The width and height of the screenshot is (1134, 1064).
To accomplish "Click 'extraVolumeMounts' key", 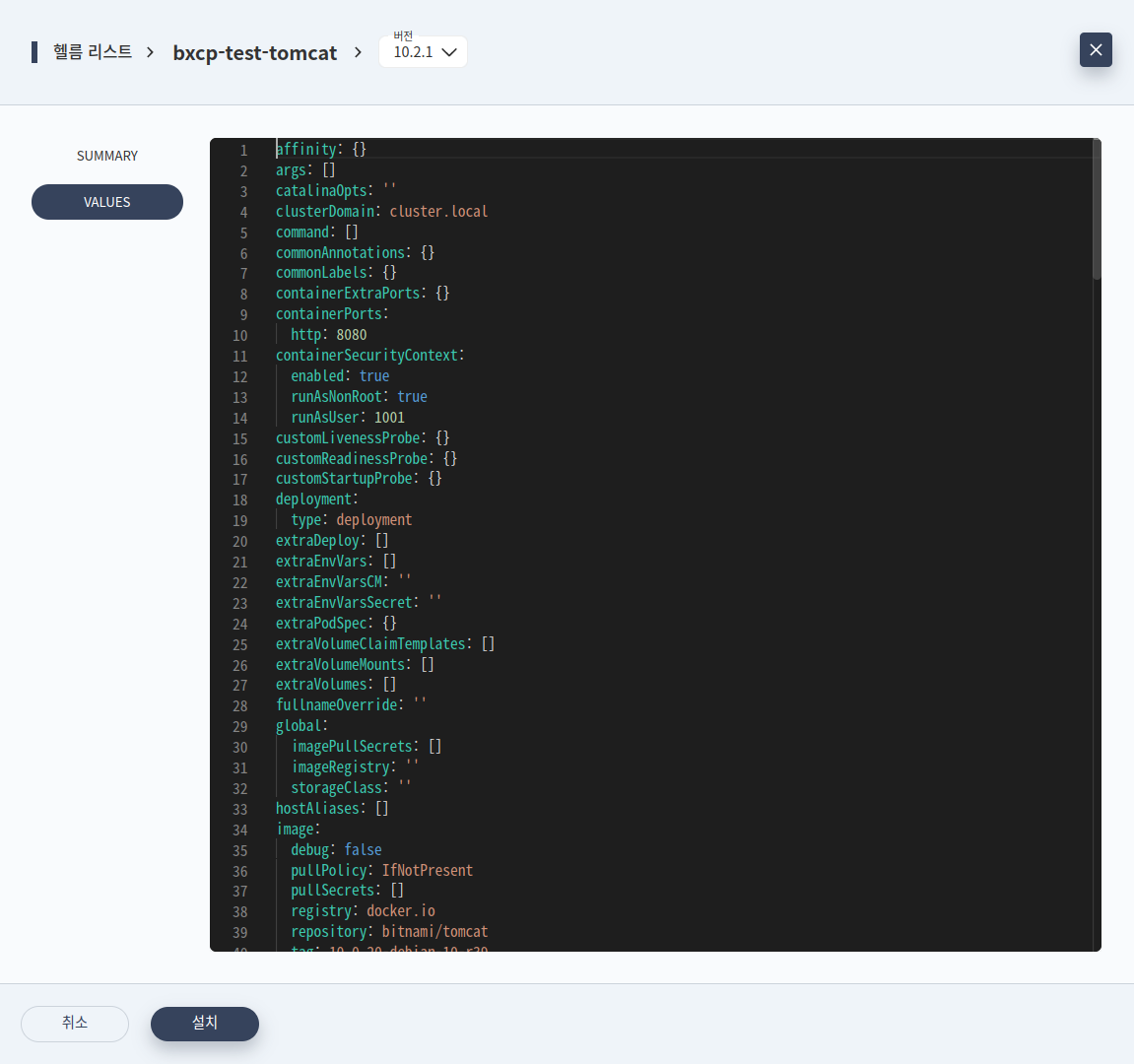I will 340,664.
